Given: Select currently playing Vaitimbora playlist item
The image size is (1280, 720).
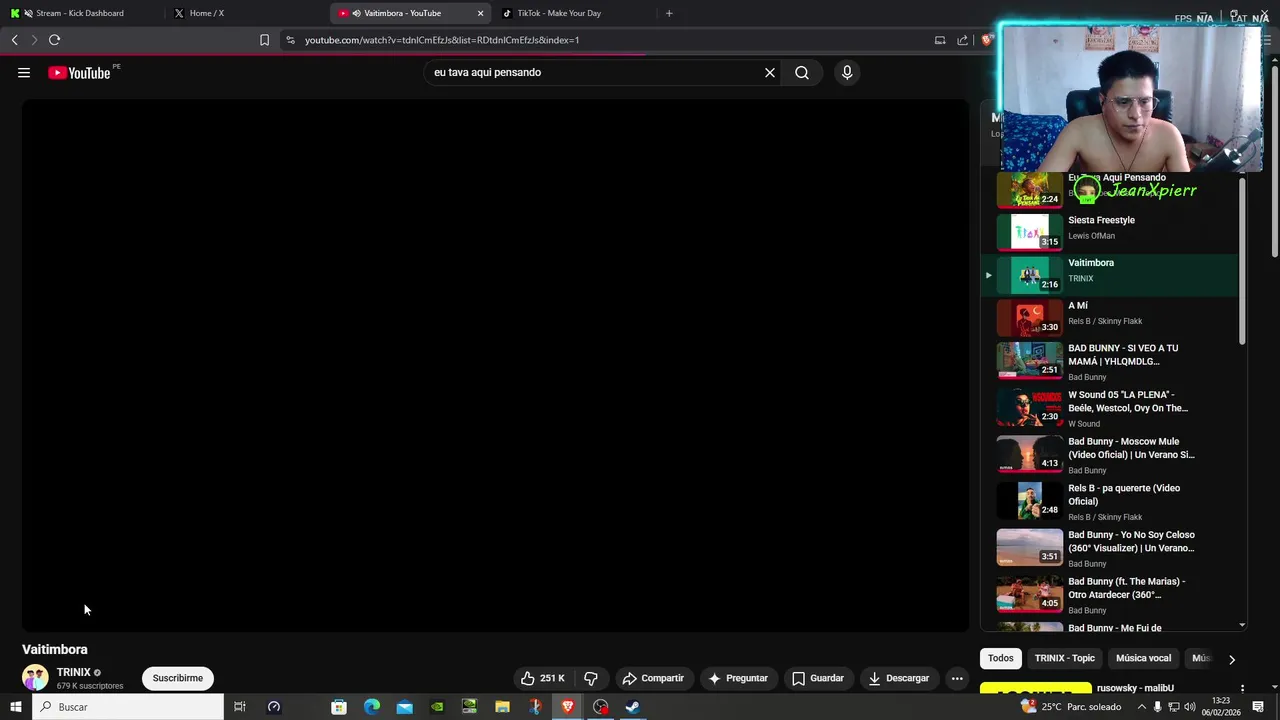Looking at the screenshot, I should point(1110,274).
